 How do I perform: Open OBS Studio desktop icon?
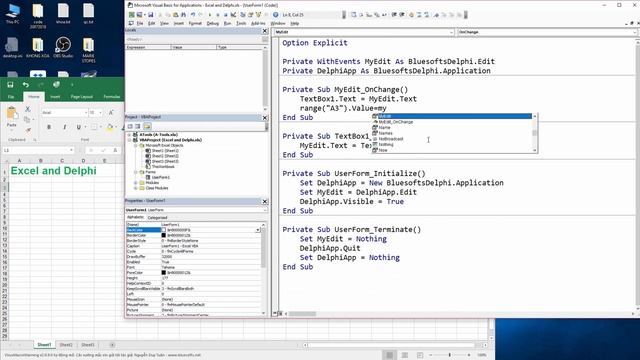[x=63, y=47]
